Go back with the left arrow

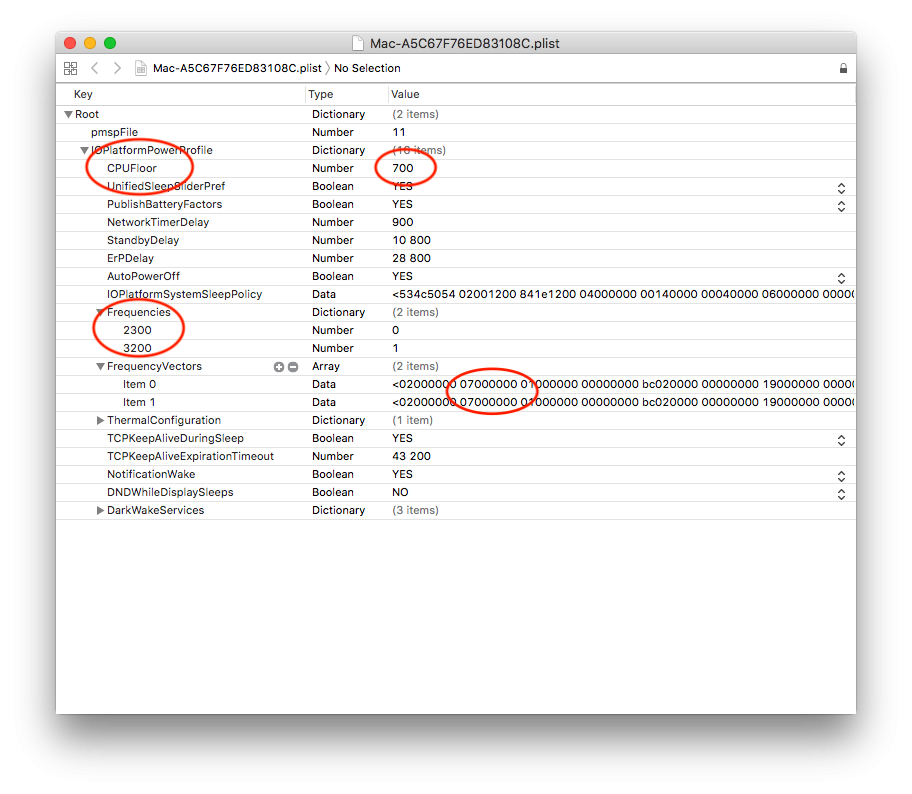[x=95, y=68]
